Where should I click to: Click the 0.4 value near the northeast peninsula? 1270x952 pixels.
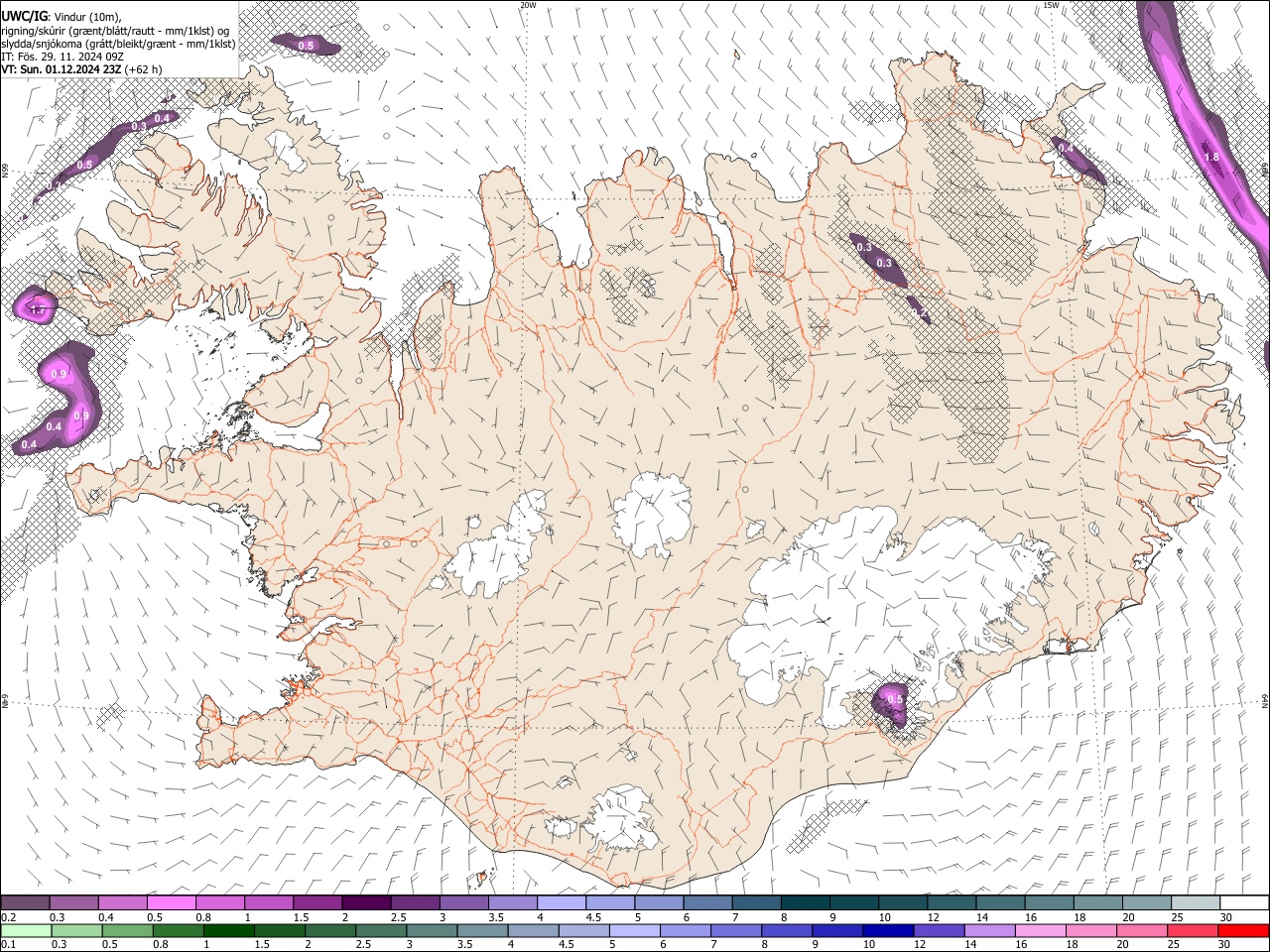(x=1066, y=148)
